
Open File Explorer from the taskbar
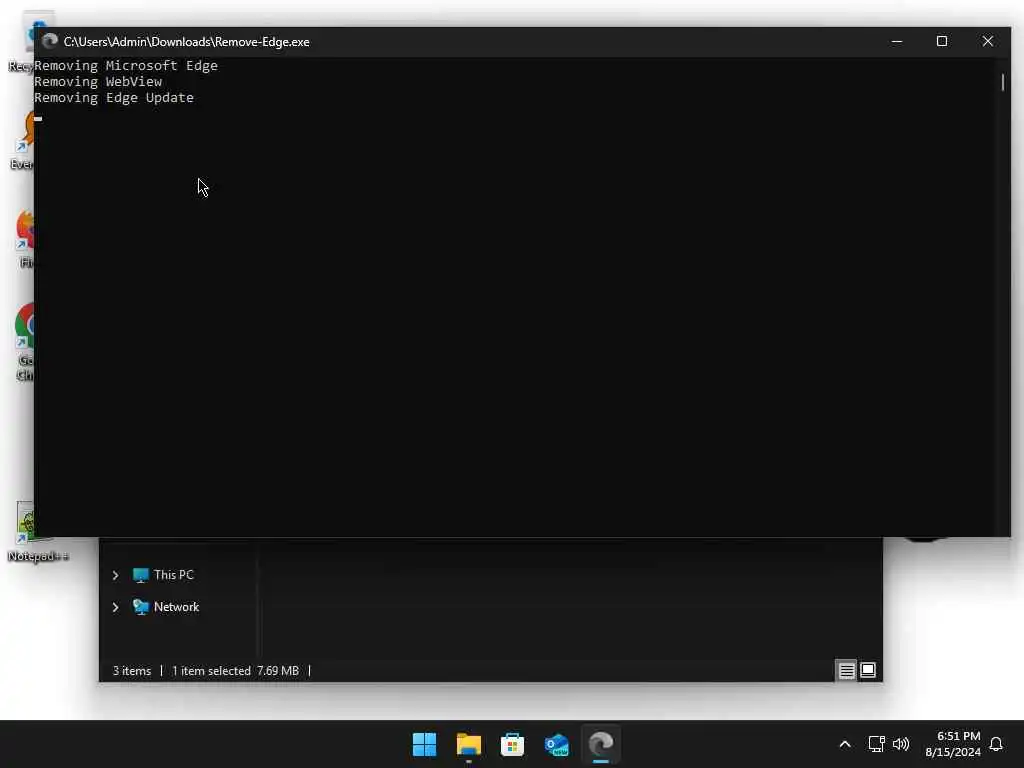click(468, 744)
